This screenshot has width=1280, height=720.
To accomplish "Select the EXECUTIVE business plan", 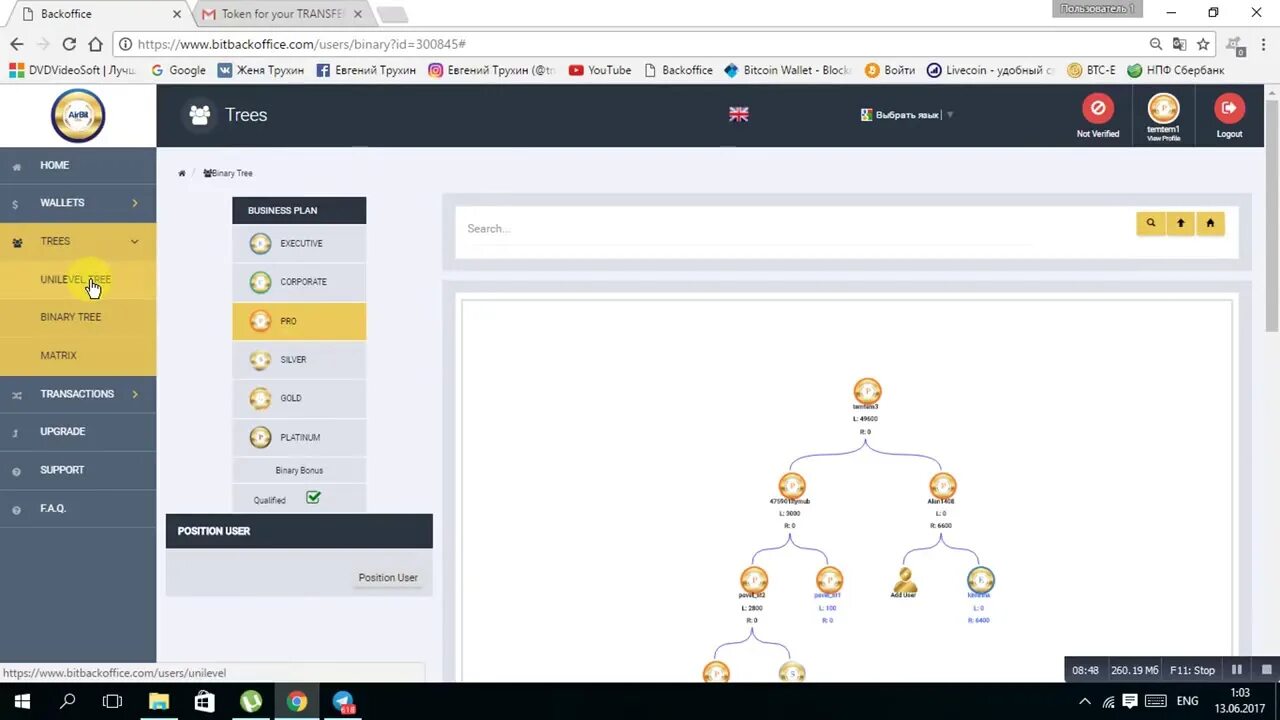I will pos(299,244).
